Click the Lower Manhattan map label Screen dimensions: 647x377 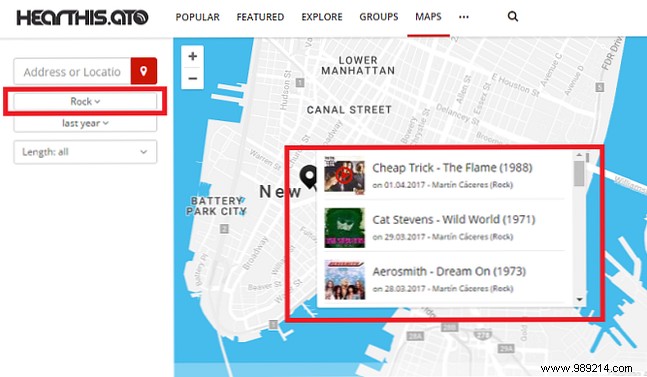point(358,66)
